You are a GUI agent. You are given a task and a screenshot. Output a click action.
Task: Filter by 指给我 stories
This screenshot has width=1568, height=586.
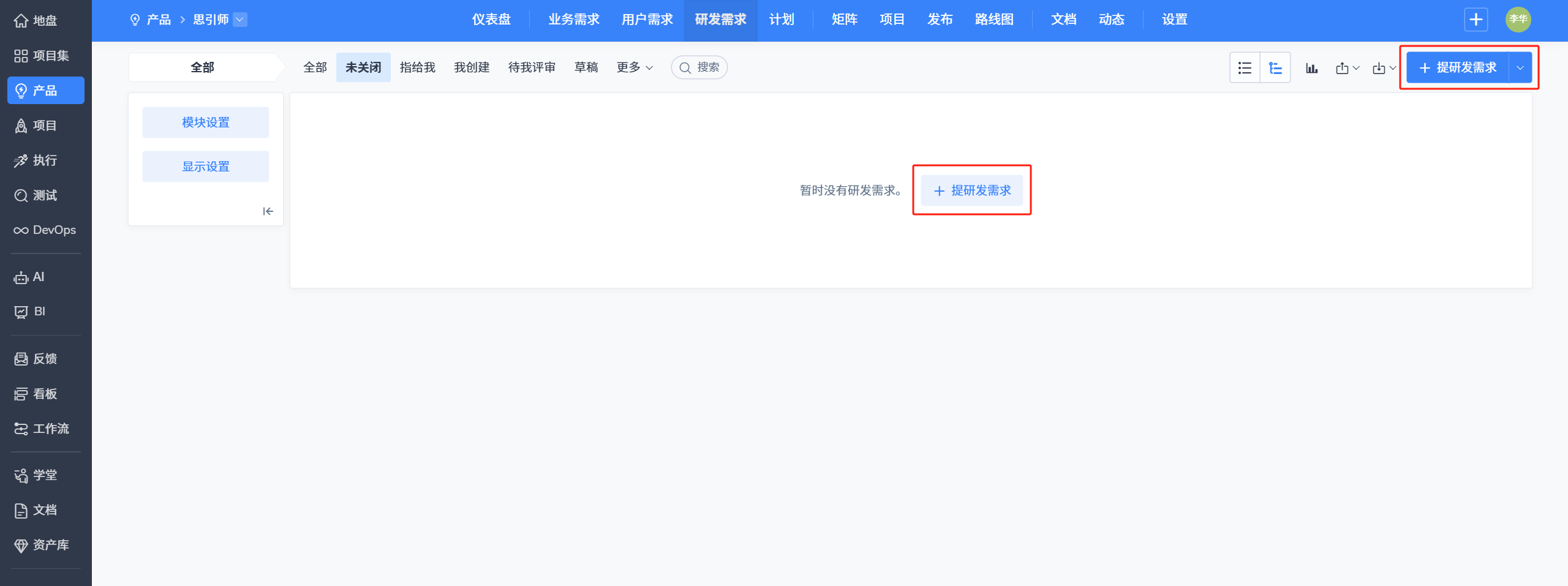click(418, 67)
